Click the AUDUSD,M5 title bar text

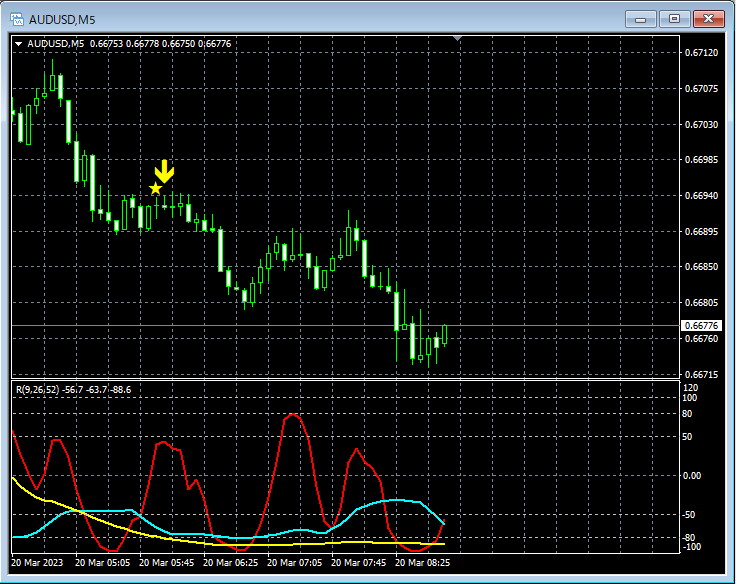click(62, 18)
